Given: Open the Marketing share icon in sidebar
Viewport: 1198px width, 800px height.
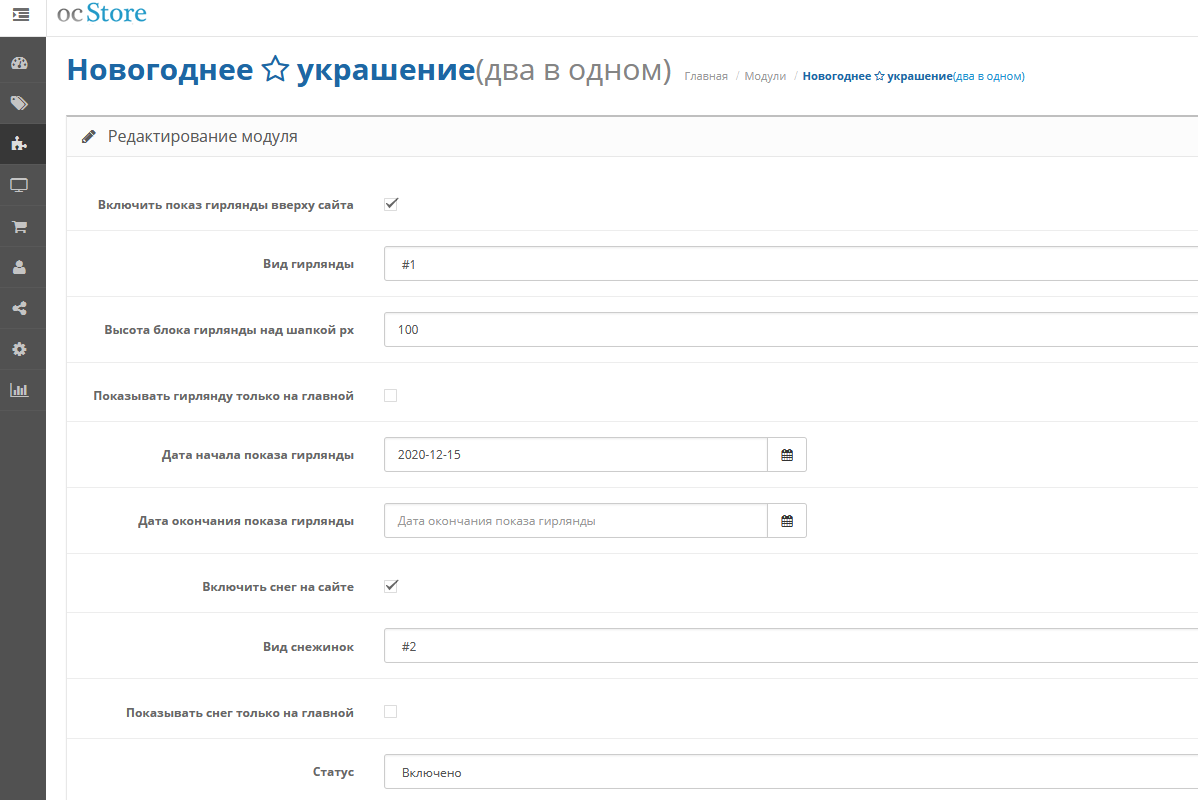Looking at the screenshot, I should tap(19, 308).
